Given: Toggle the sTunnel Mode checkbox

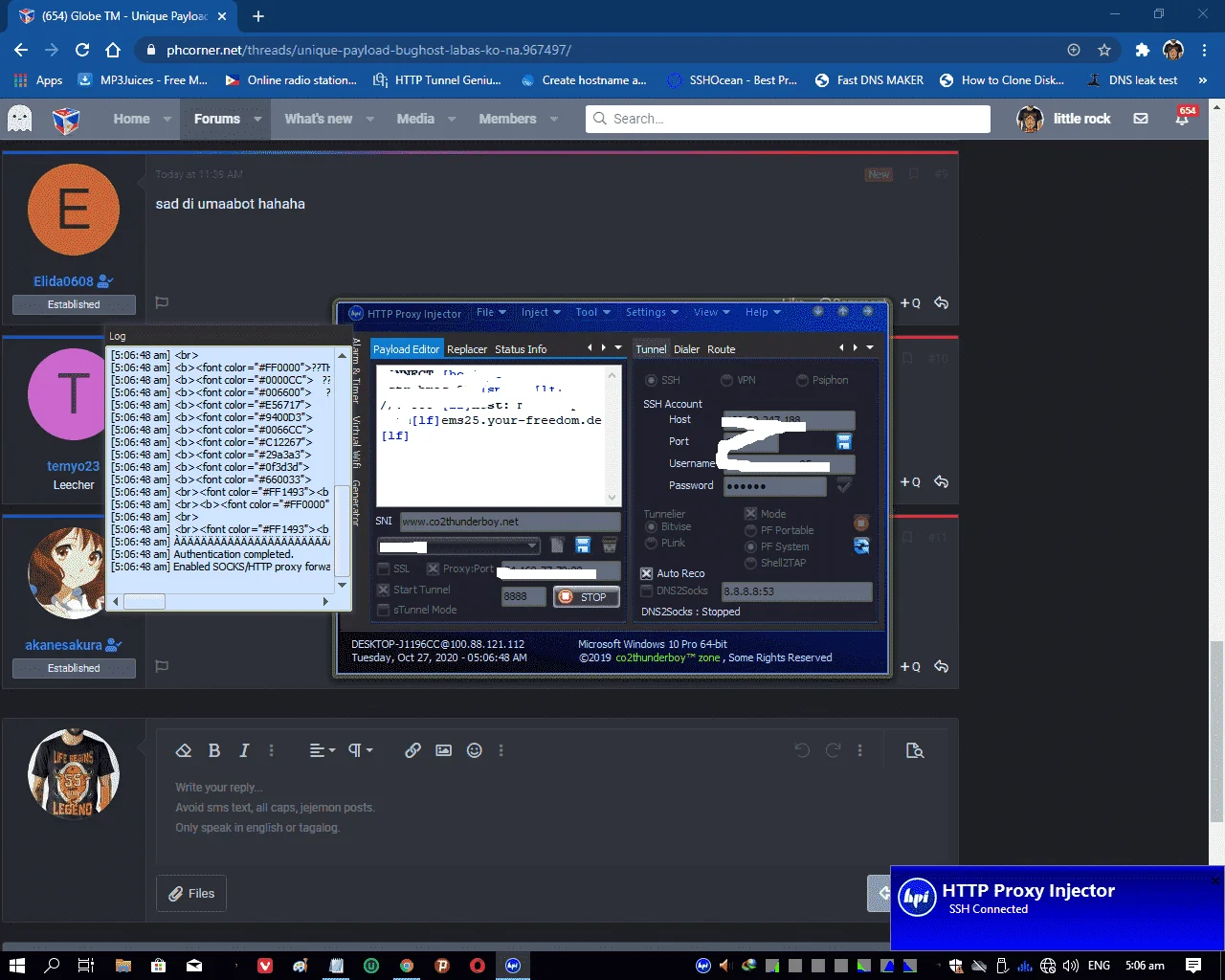Looking at the screenshot, I should pyautogui.click(x=384, y=610).
